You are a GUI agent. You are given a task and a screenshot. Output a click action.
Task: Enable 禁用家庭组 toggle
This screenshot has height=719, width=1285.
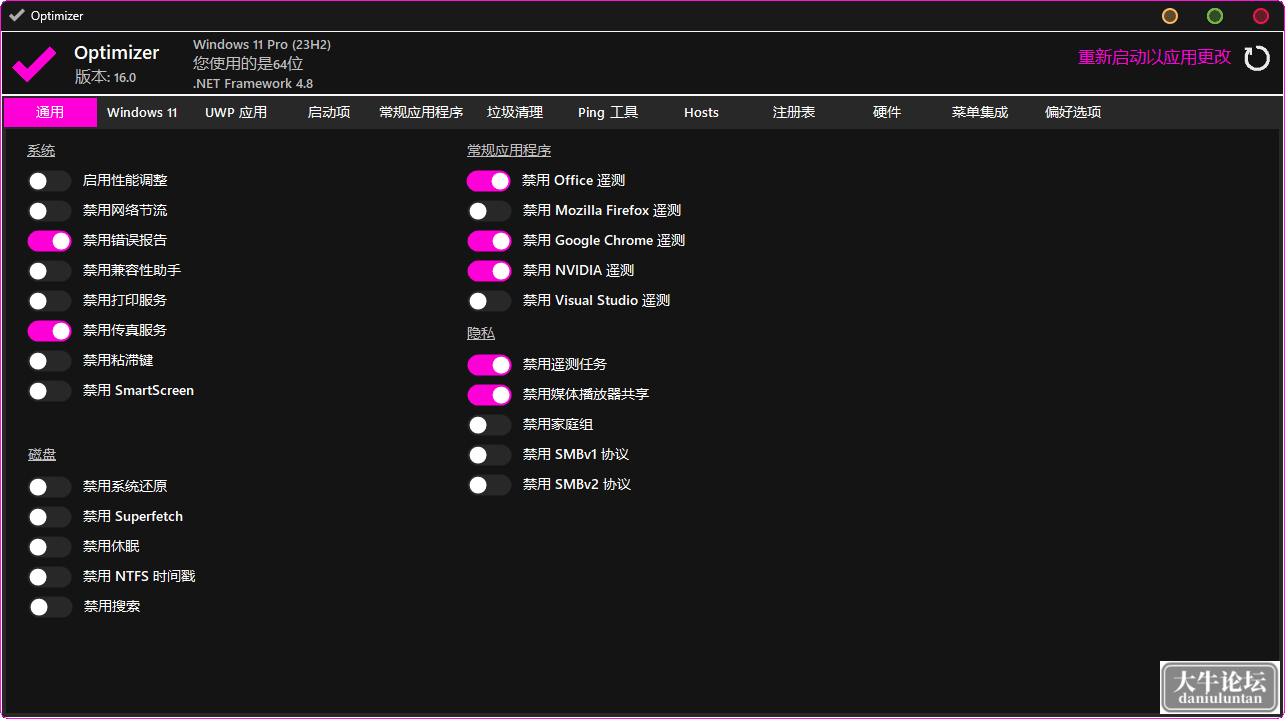coord(489,425)
